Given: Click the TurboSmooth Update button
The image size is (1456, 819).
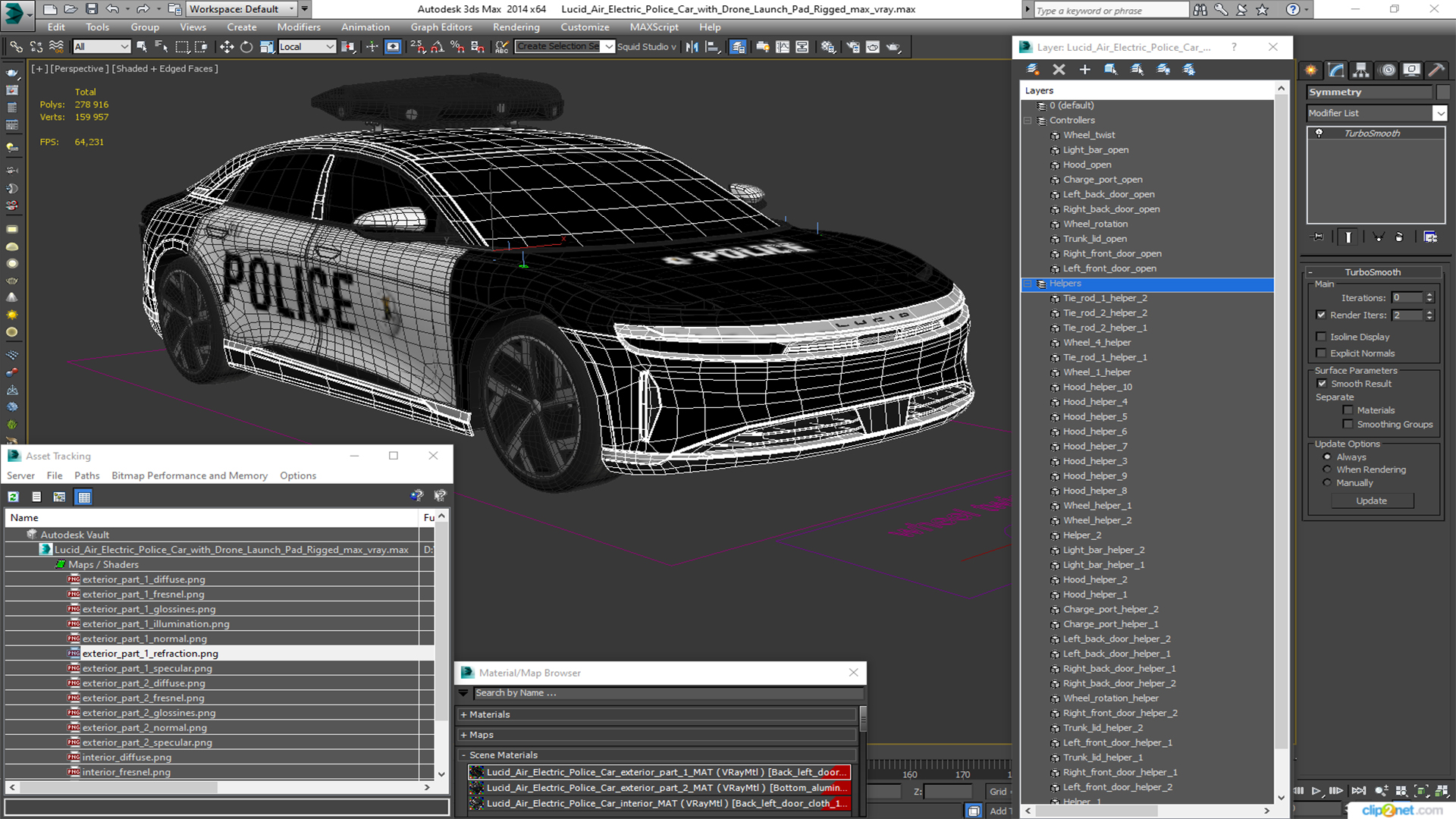Looking at the screenshot, I should click(1371, 500).
